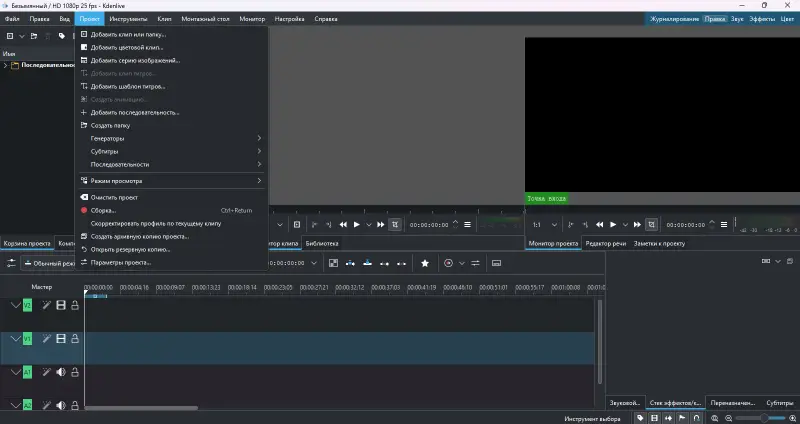Expand the 'Режим просмотра' submenu
800x424 pixels.
pos(171,181)
